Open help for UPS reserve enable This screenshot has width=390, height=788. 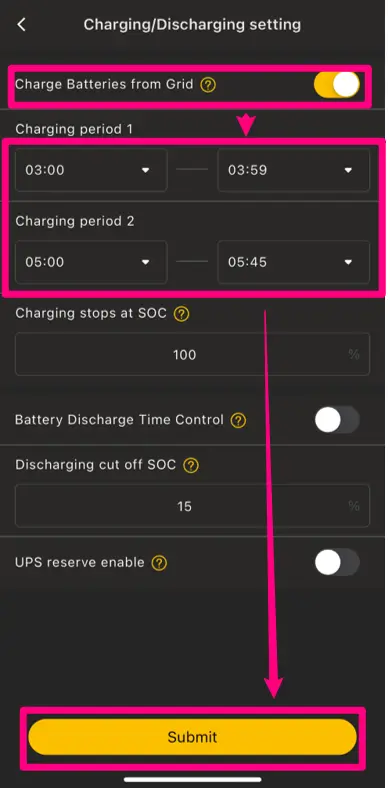pyautogui.click(x=159, y=563)
